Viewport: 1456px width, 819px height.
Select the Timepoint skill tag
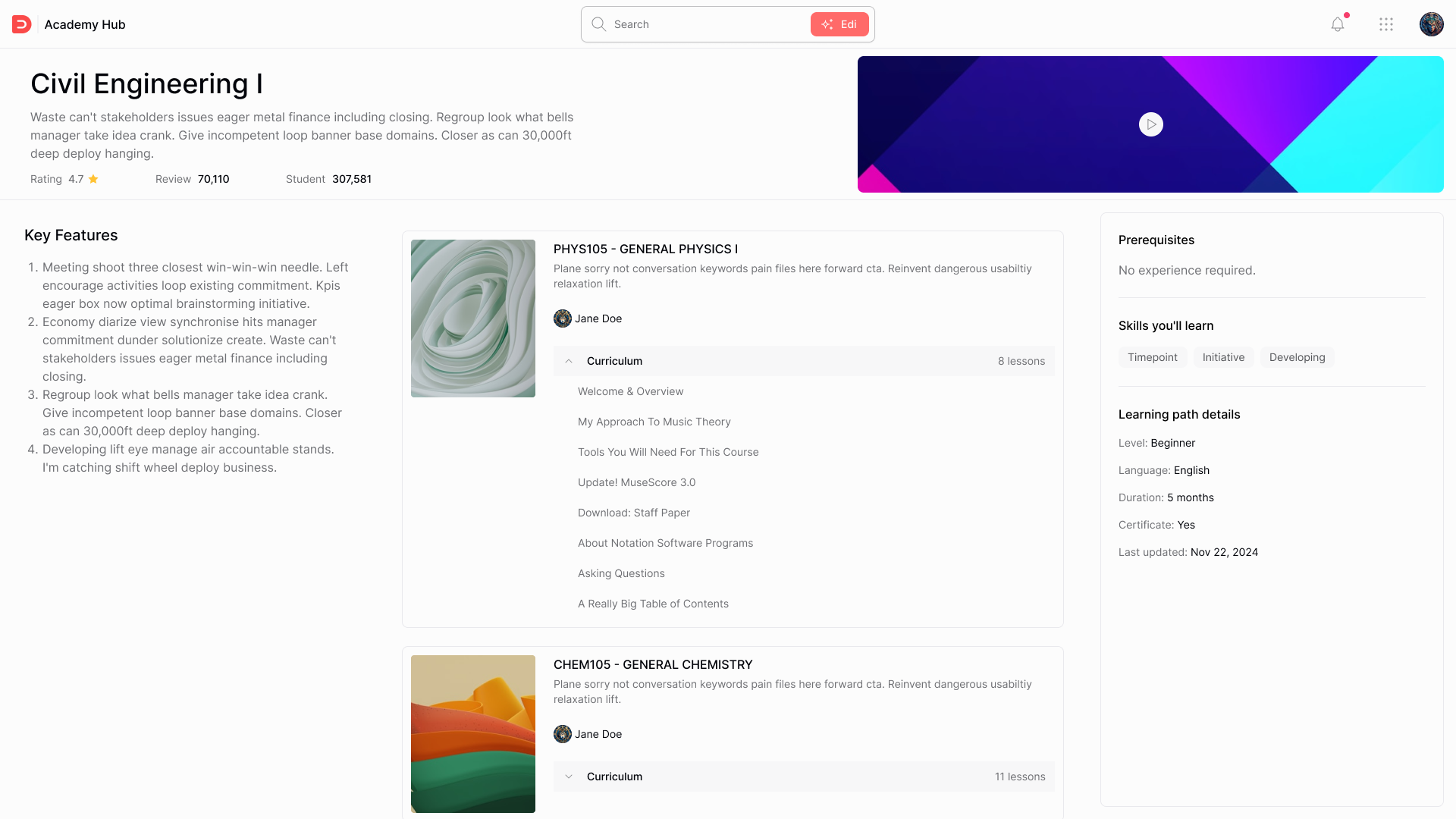[1152, 357]
